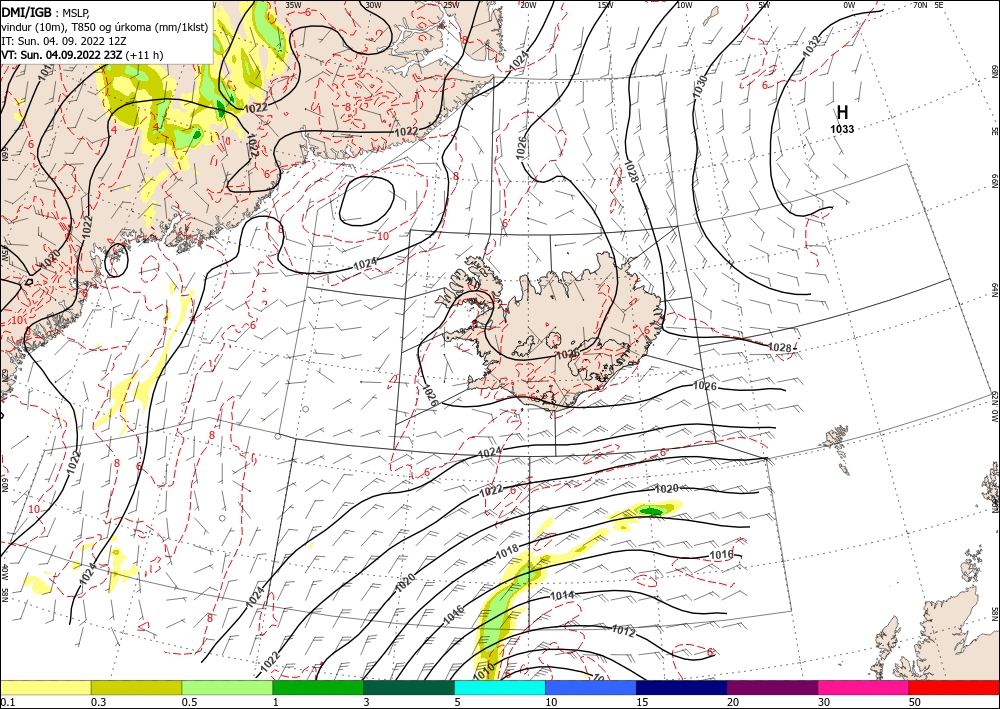Select the pink 30–50 legend swatch
1000x709 pixels.
[x=864, y=687]
